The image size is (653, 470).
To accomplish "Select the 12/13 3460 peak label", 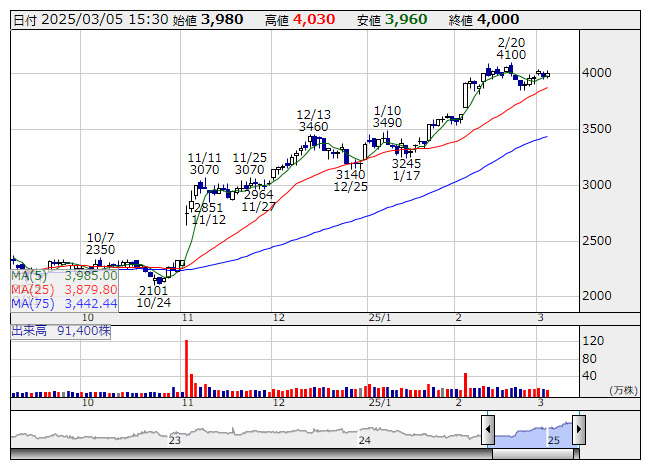I will click(313, 120).
